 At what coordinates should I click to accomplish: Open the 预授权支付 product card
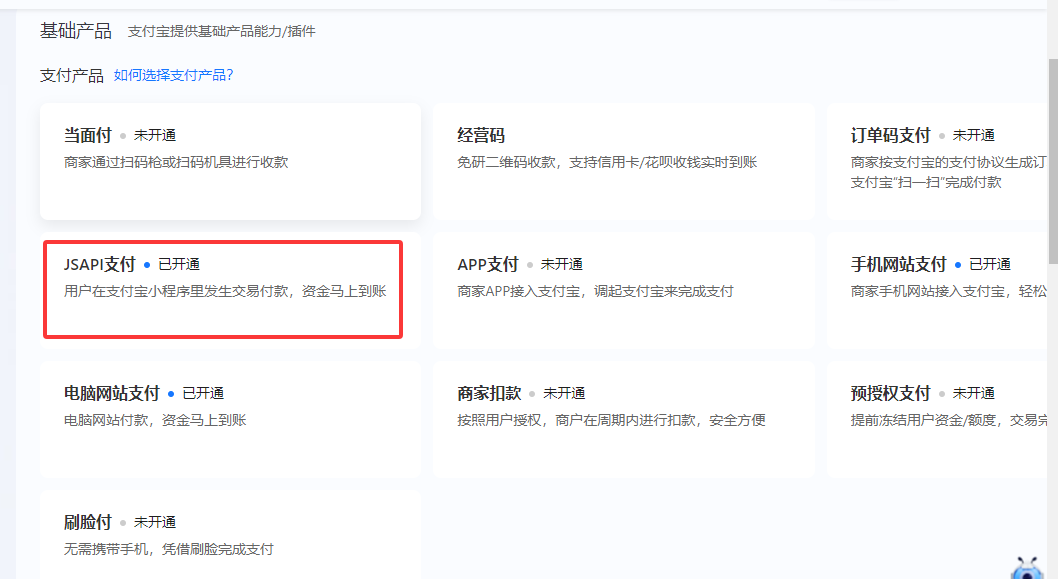tap(940, 419)
